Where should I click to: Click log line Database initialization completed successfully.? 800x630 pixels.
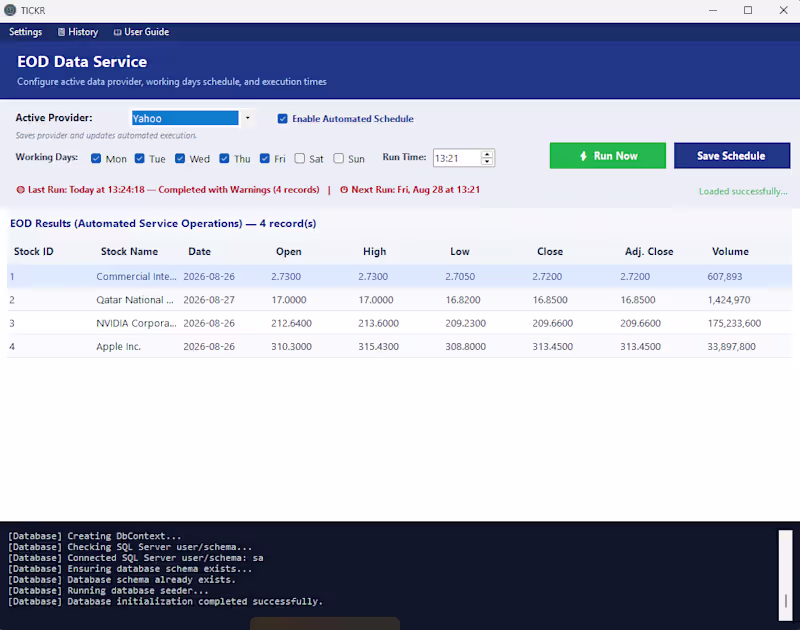(165, 602)
